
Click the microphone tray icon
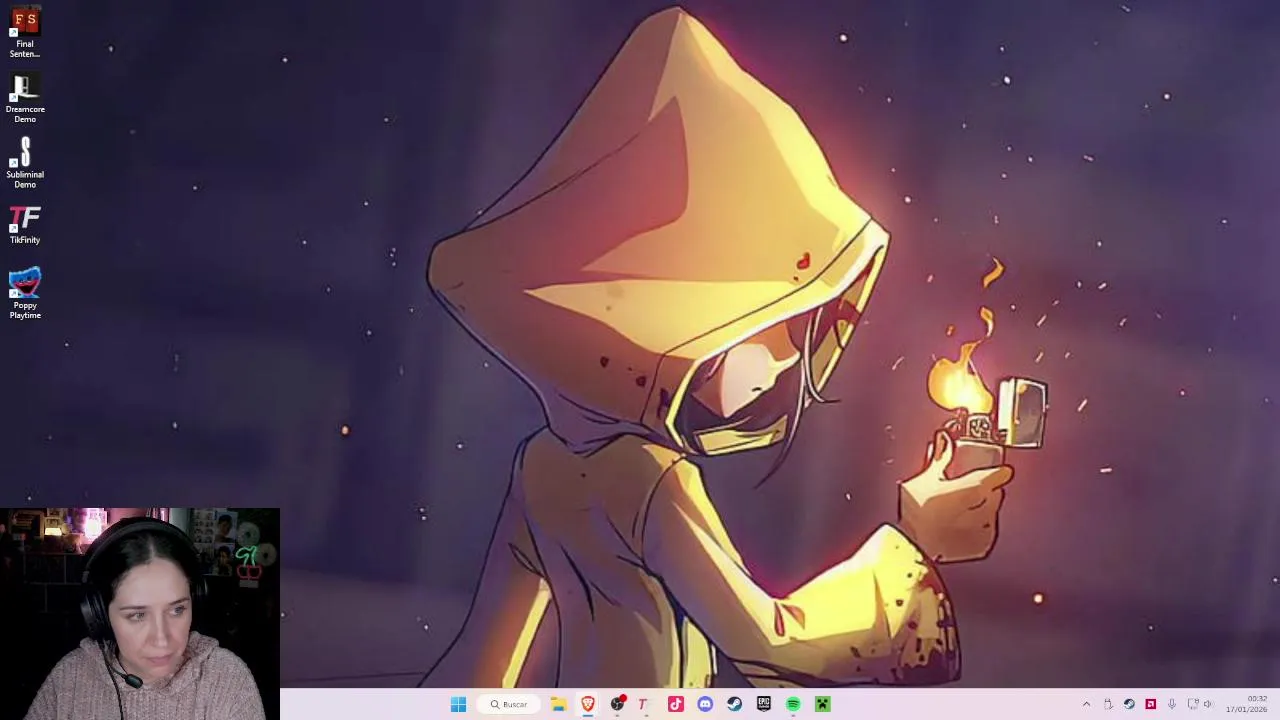(x=1171, y=704)
